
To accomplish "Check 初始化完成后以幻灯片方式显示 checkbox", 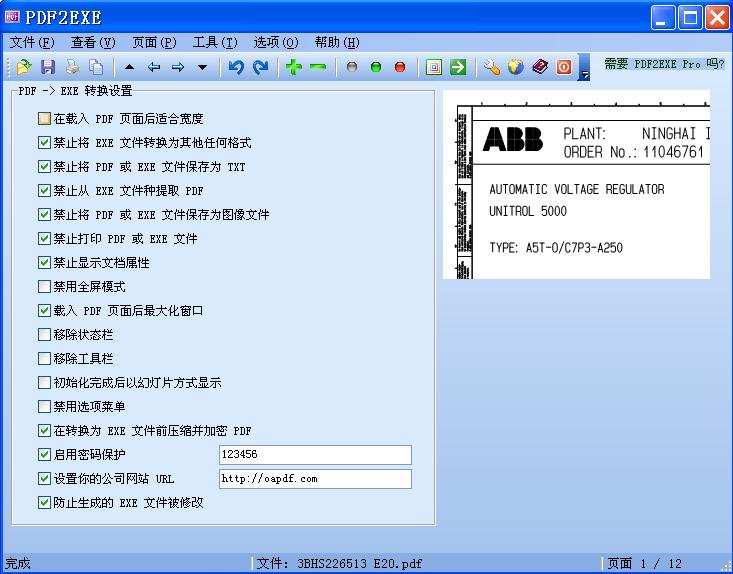I will click(44, 382).
